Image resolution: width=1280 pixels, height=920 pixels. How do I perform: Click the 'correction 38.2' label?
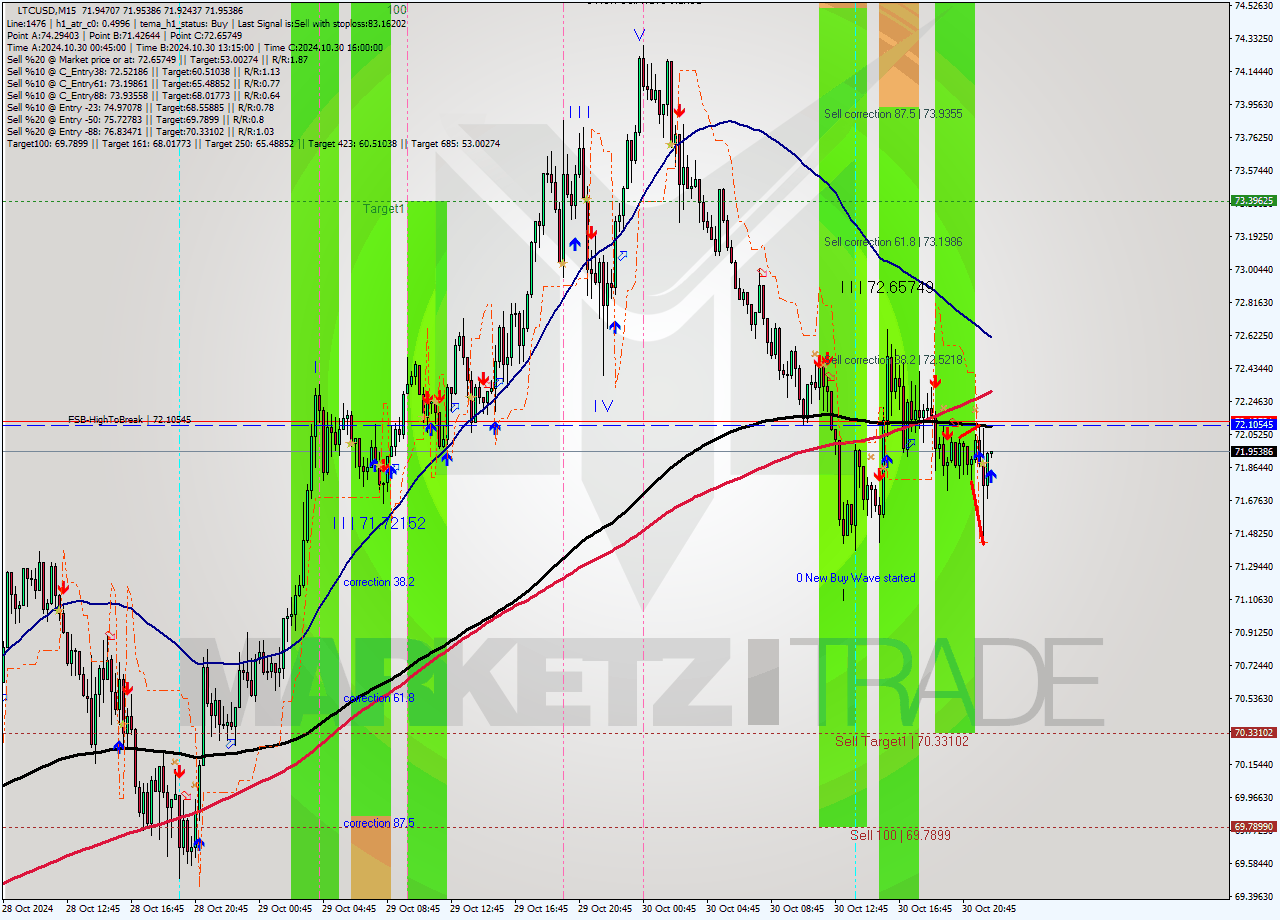[x=379, y=582]
